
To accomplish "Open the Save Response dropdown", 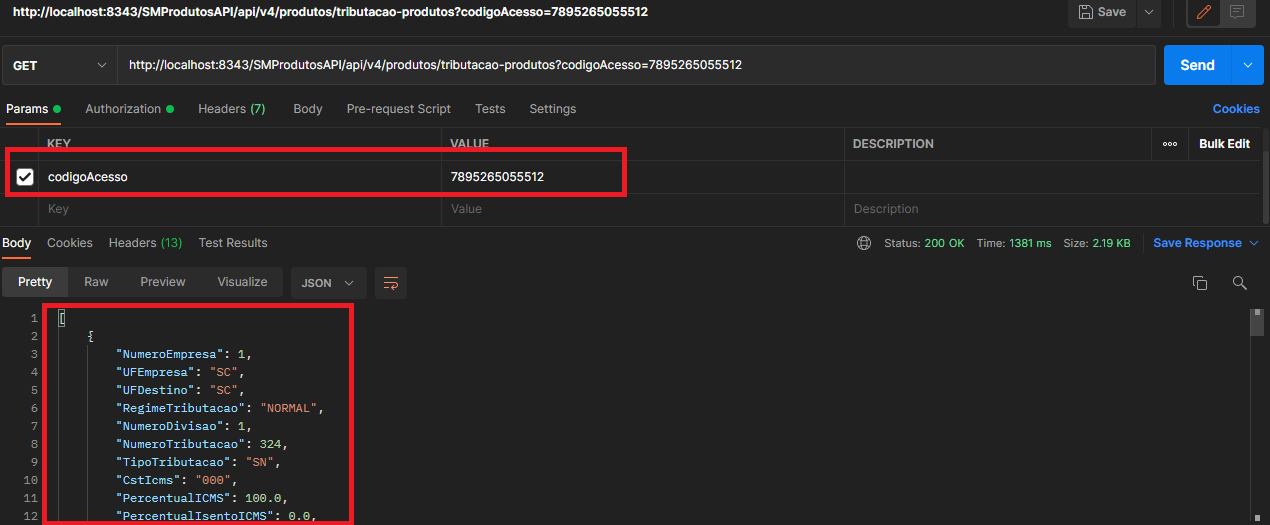I will (x=1205, y=243).
